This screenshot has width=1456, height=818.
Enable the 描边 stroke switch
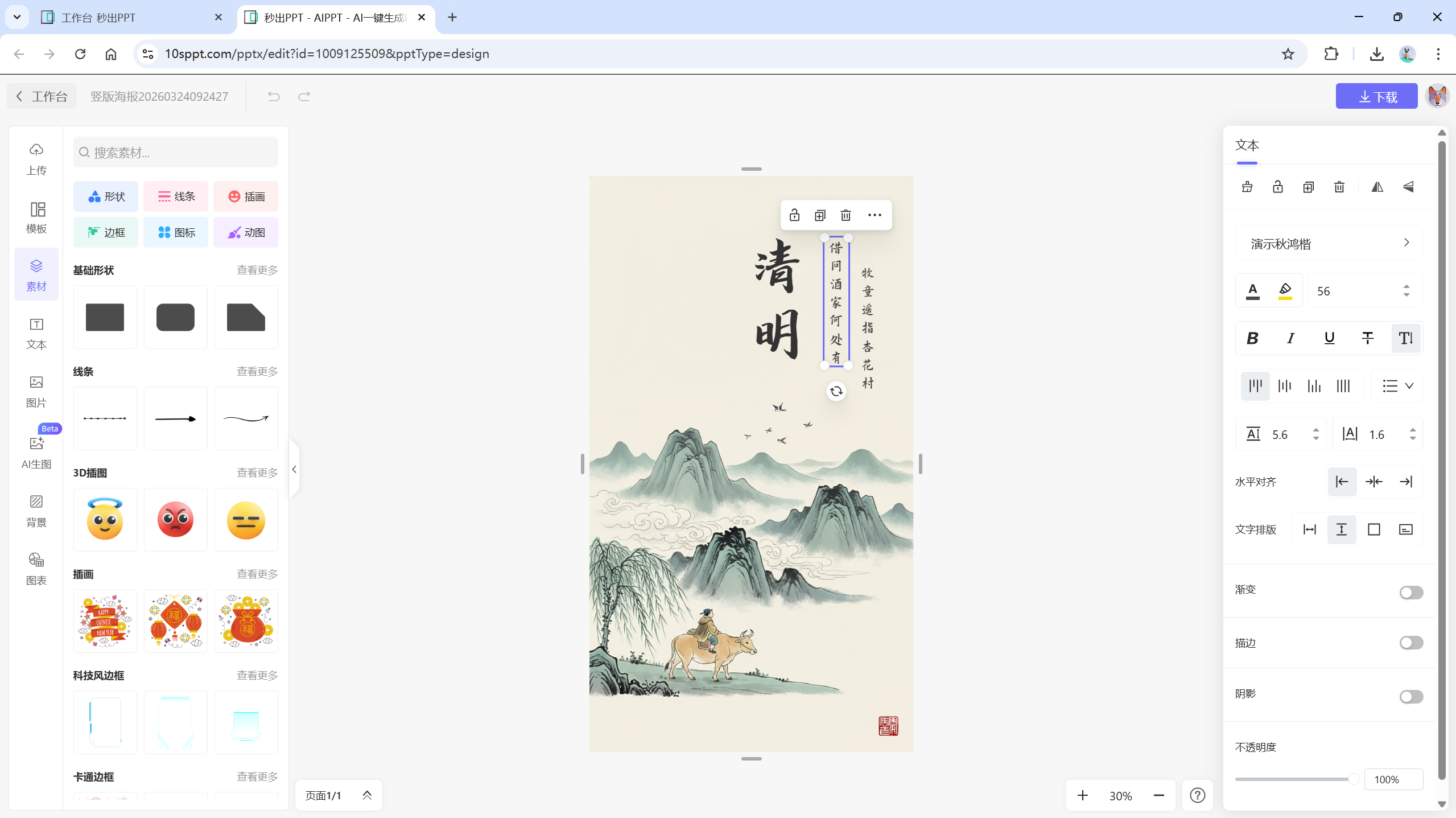pos(1411,643)
